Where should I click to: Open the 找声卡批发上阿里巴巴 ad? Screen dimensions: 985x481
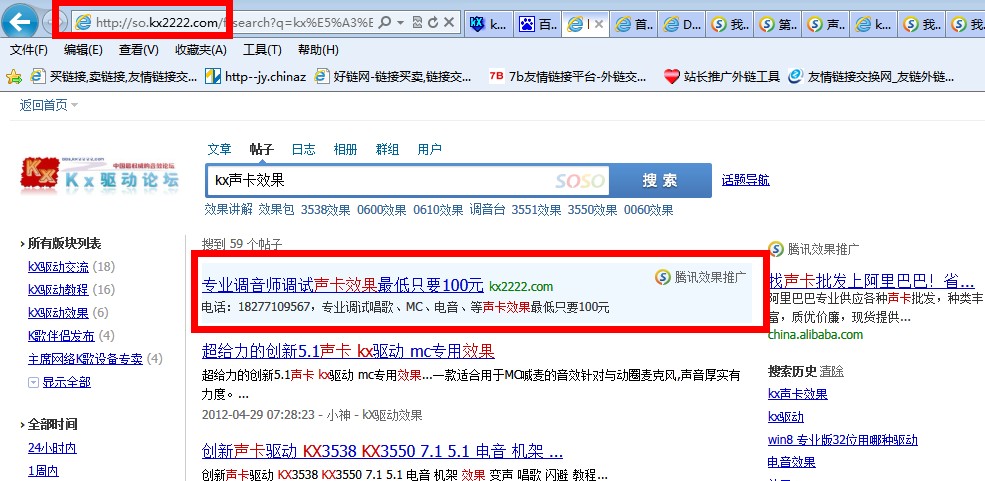(x=871, y=280)
